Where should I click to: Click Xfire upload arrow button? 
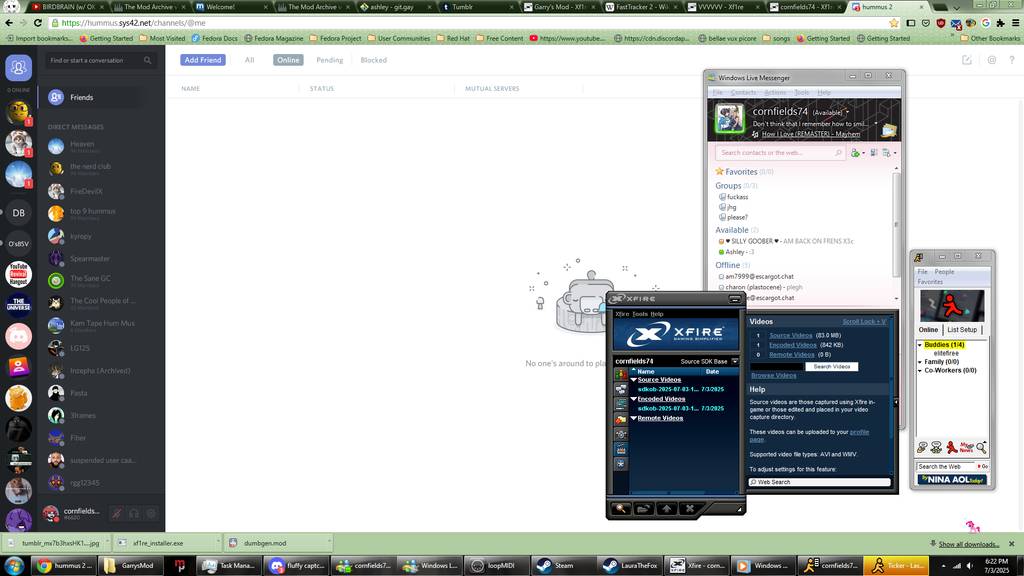(x=667, y=509)
